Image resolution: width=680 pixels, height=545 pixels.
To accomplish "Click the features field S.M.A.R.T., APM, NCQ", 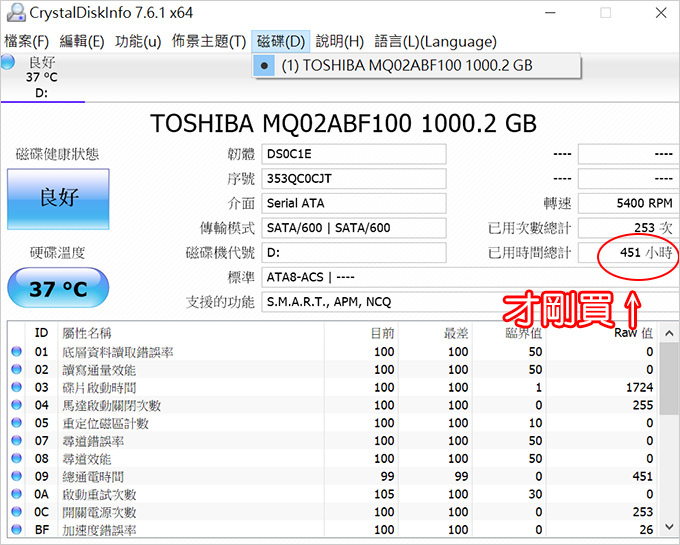I will (471, 302).
